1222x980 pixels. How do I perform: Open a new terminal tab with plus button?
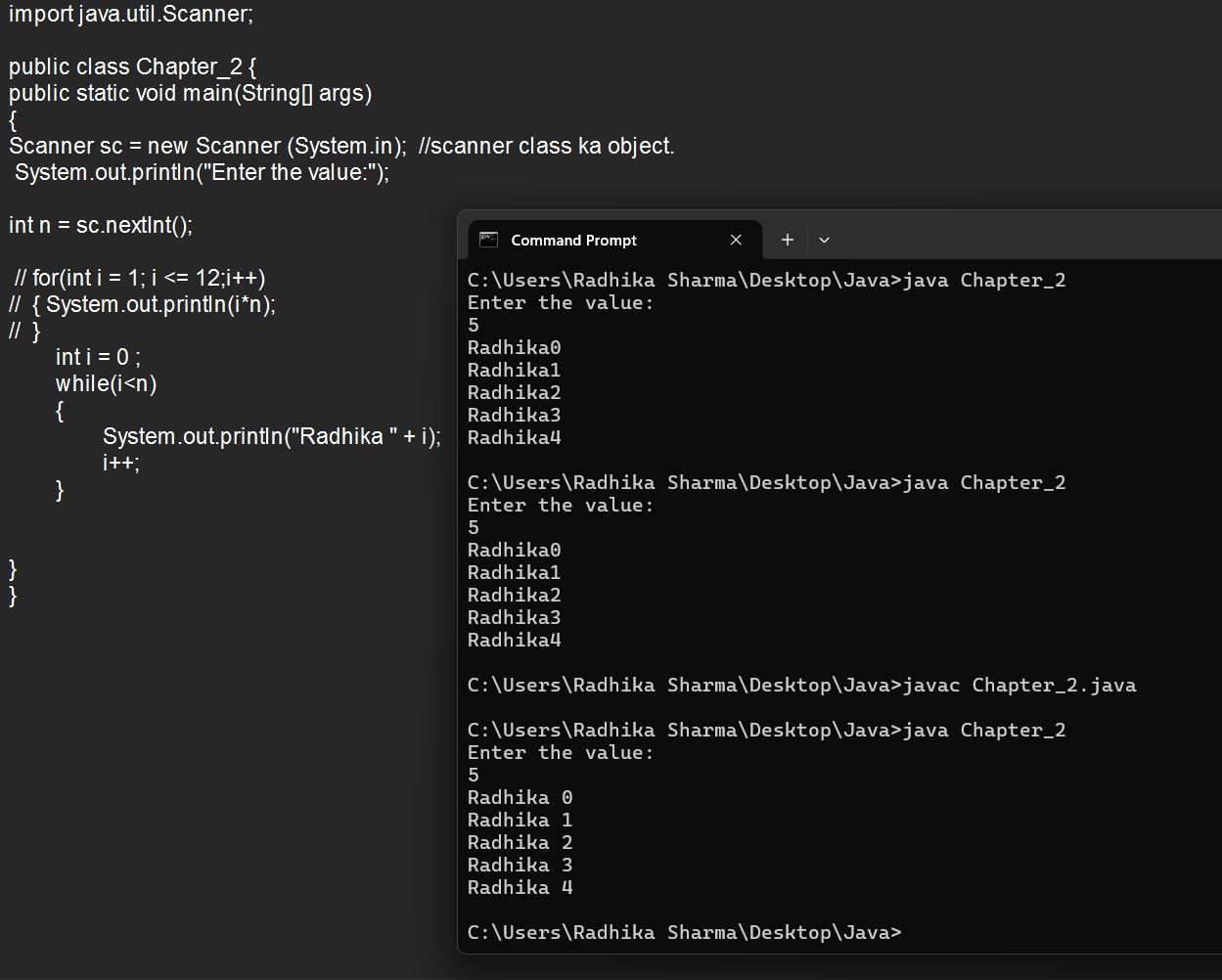(788, 240)
